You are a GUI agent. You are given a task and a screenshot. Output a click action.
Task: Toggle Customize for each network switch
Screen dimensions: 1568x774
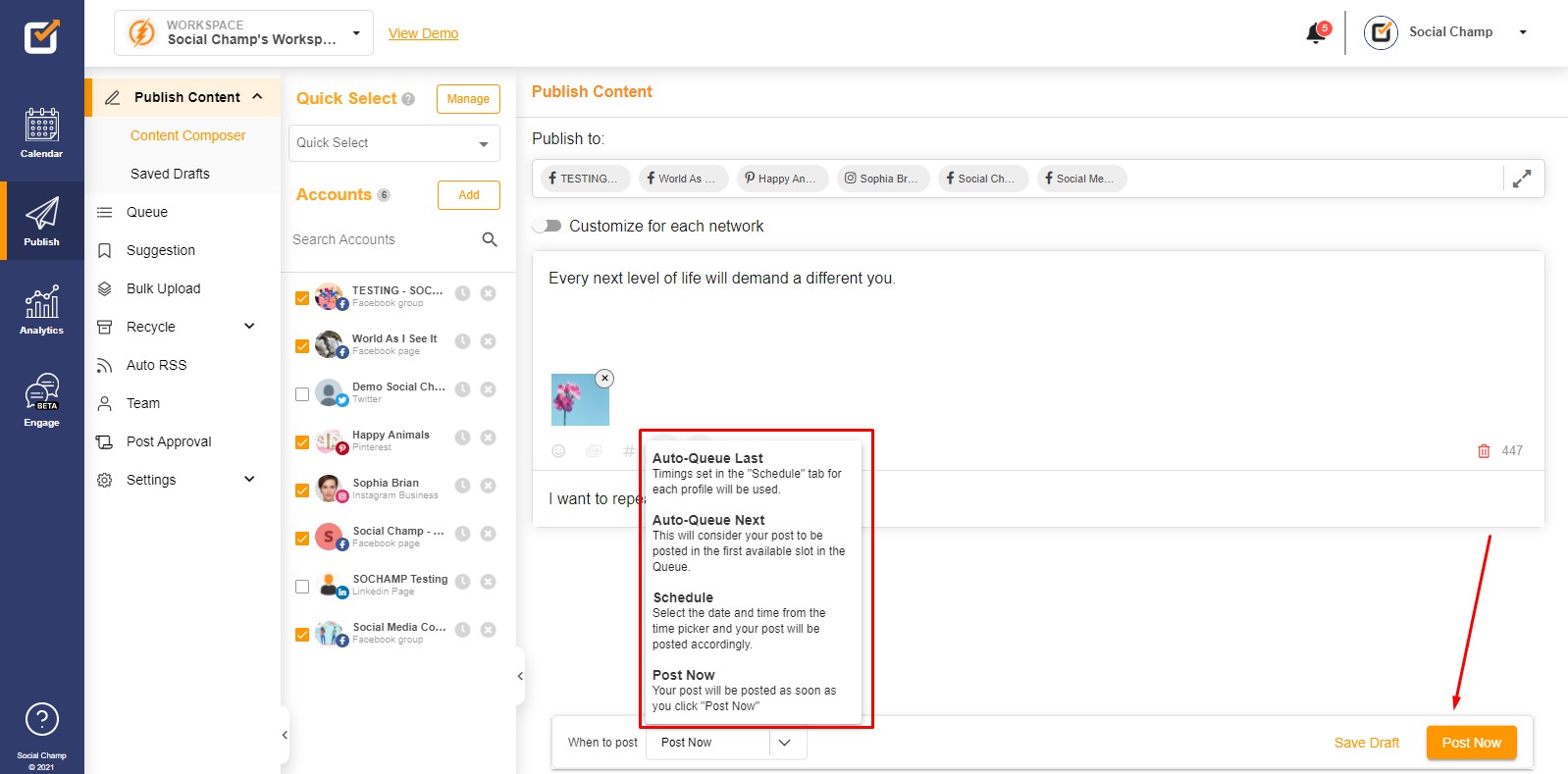tap(547, 226)
